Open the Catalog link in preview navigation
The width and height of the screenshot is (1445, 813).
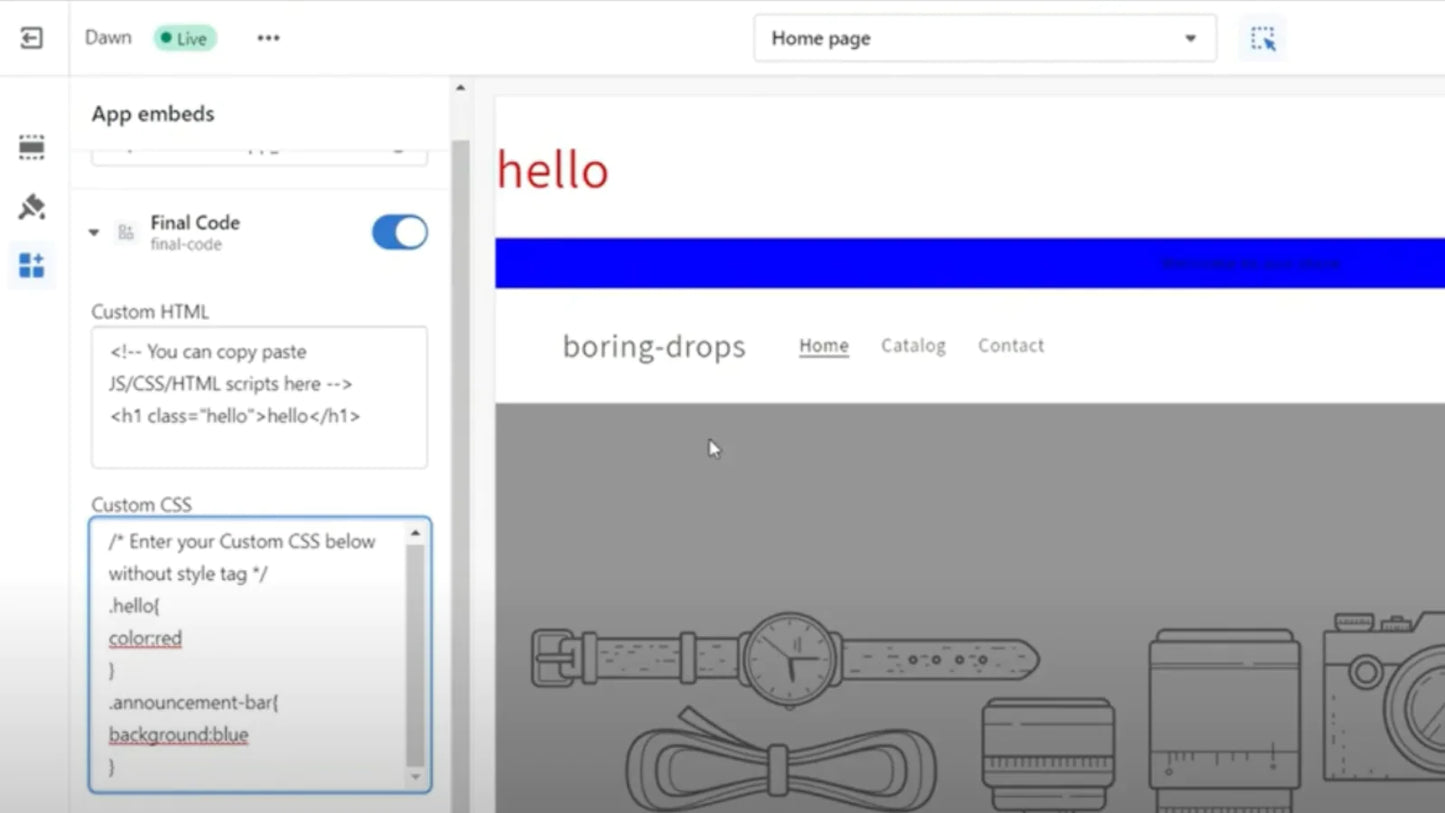912,346
